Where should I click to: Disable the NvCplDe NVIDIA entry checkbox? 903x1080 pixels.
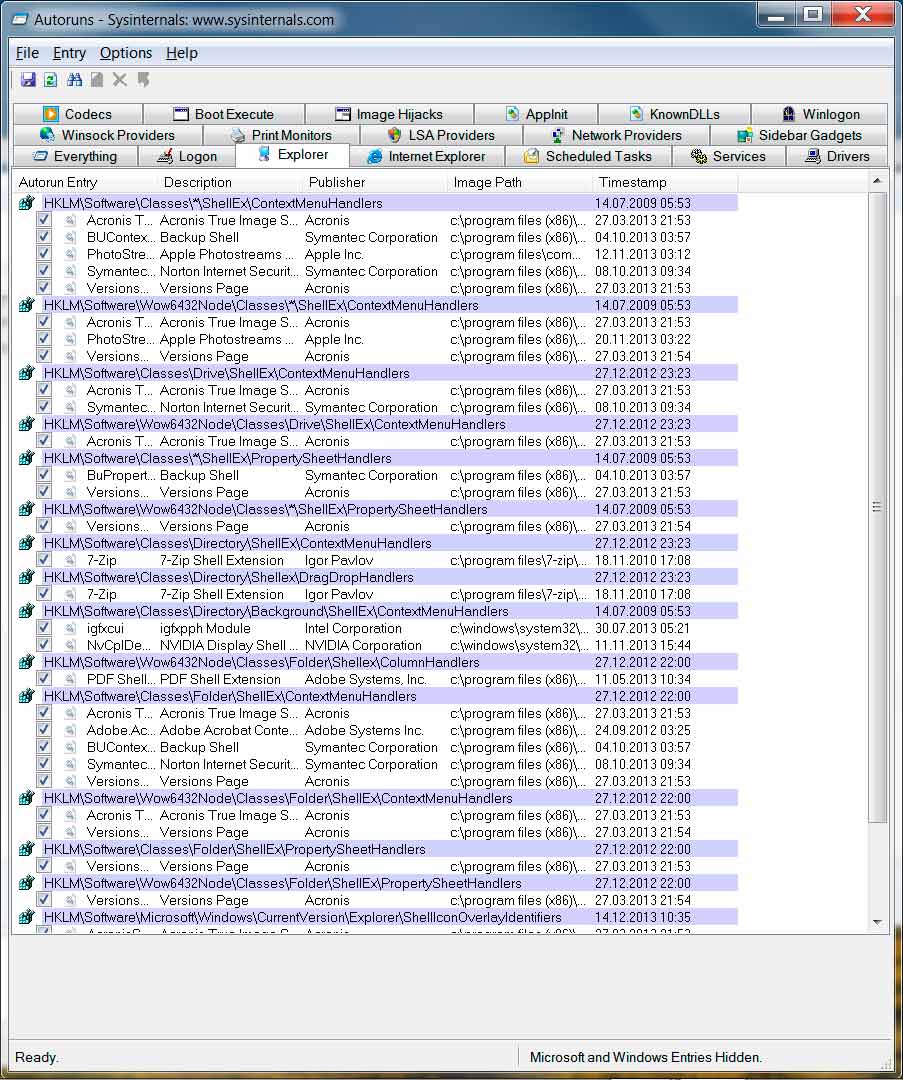(43, 645)
